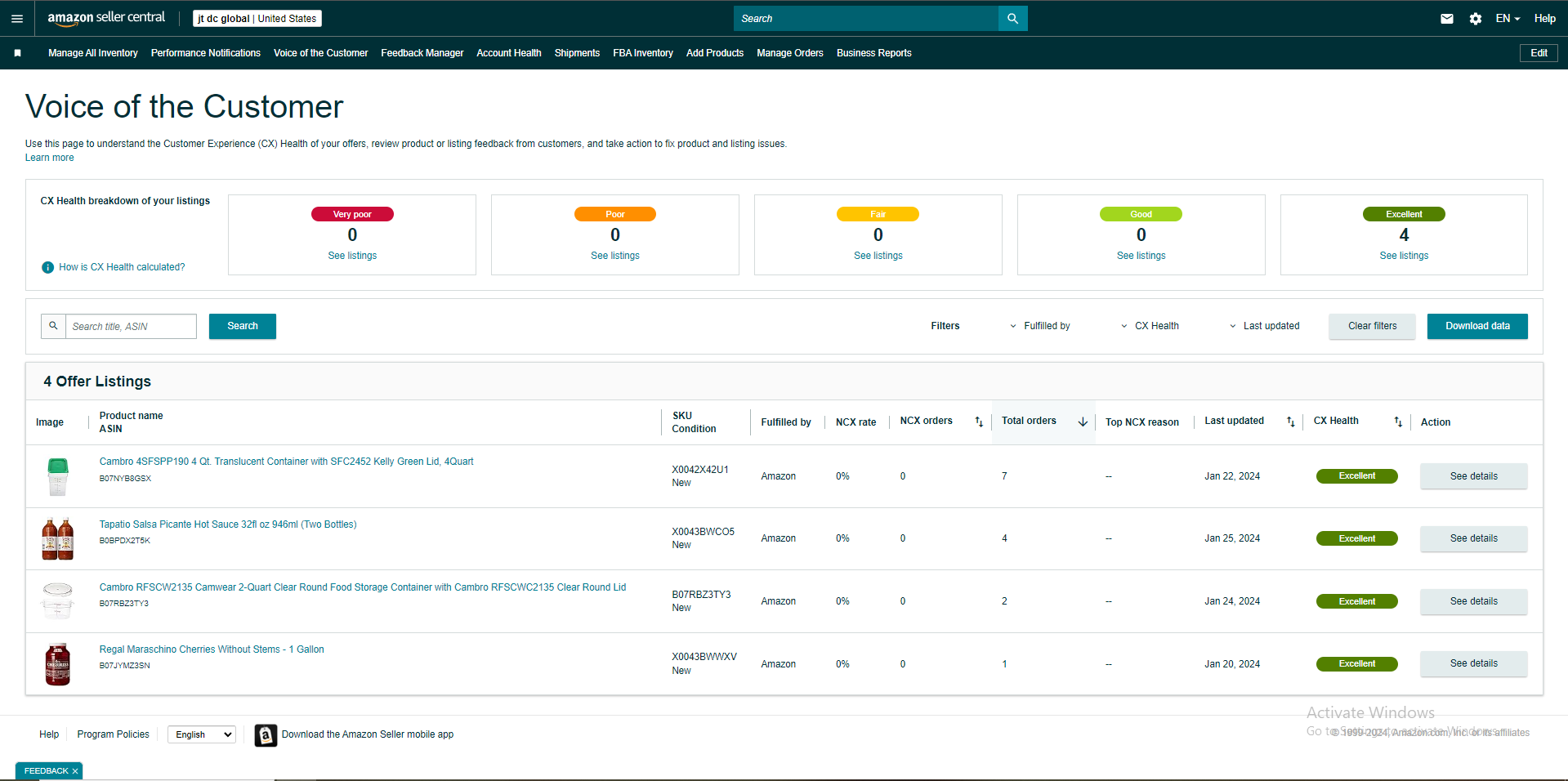Sort by Total orders down arrow

(x=1083, y=422)
